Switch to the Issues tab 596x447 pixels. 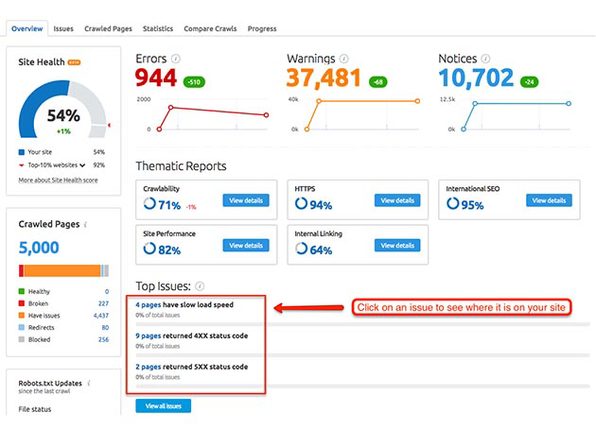point(63,29)
